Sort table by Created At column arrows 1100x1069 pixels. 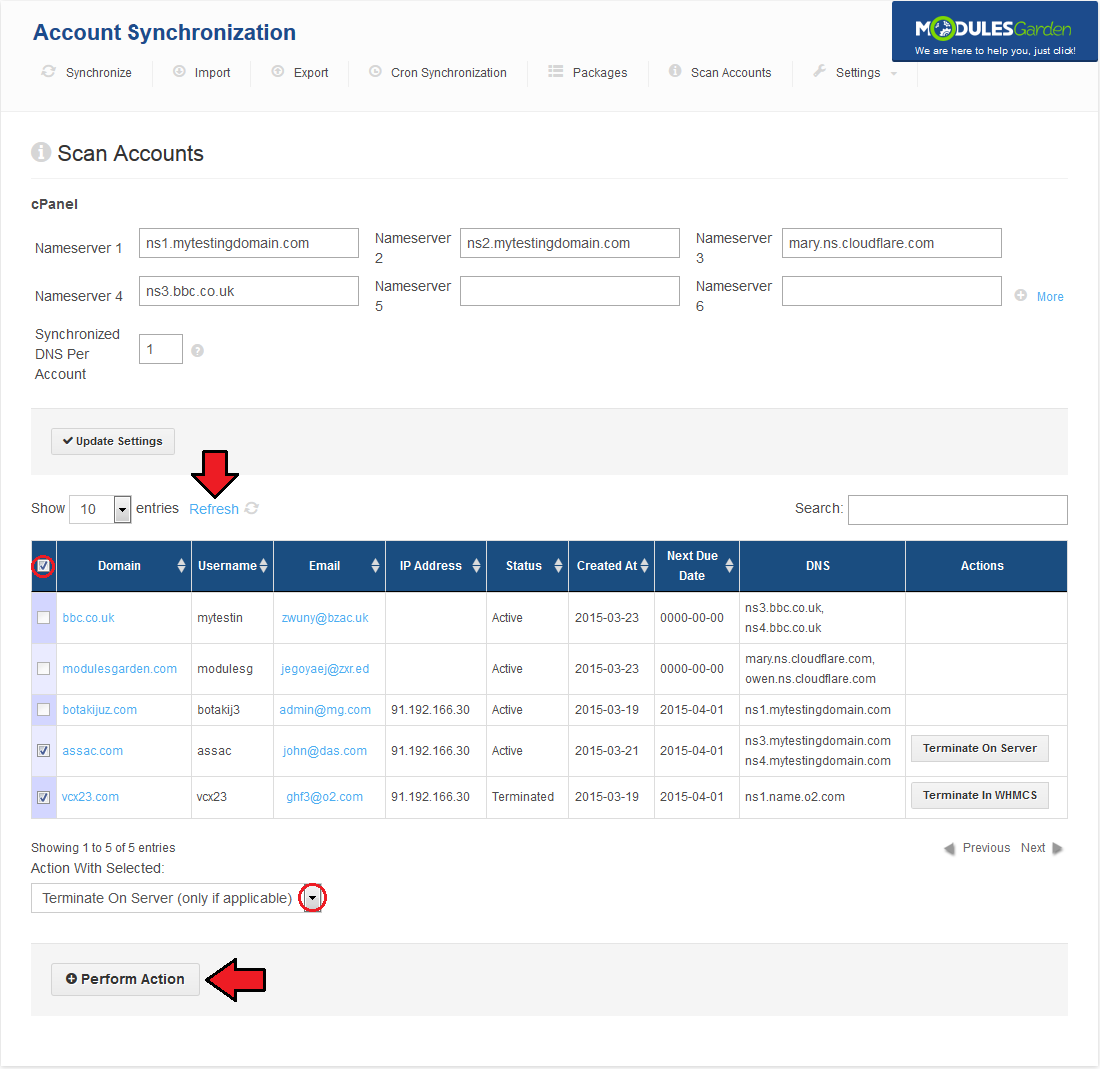pyautogui.click(x=645, y=566)
